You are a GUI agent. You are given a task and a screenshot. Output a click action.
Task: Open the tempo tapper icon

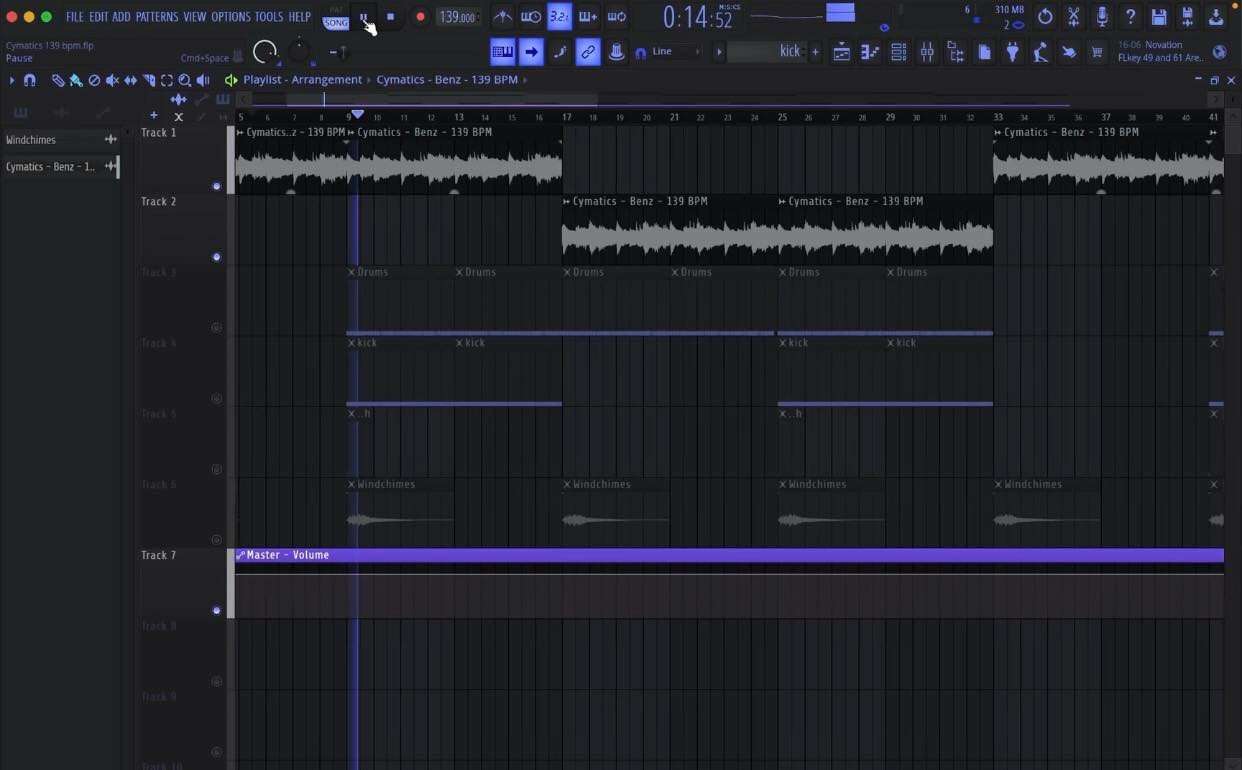click(x=1041, y=52)
